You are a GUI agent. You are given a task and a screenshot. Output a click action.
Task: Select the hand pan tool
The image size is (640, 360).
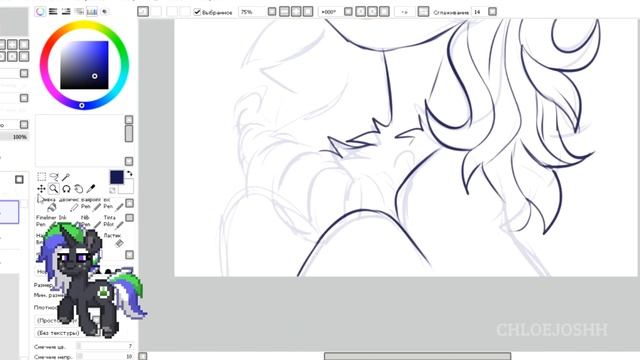pos(78,189)
